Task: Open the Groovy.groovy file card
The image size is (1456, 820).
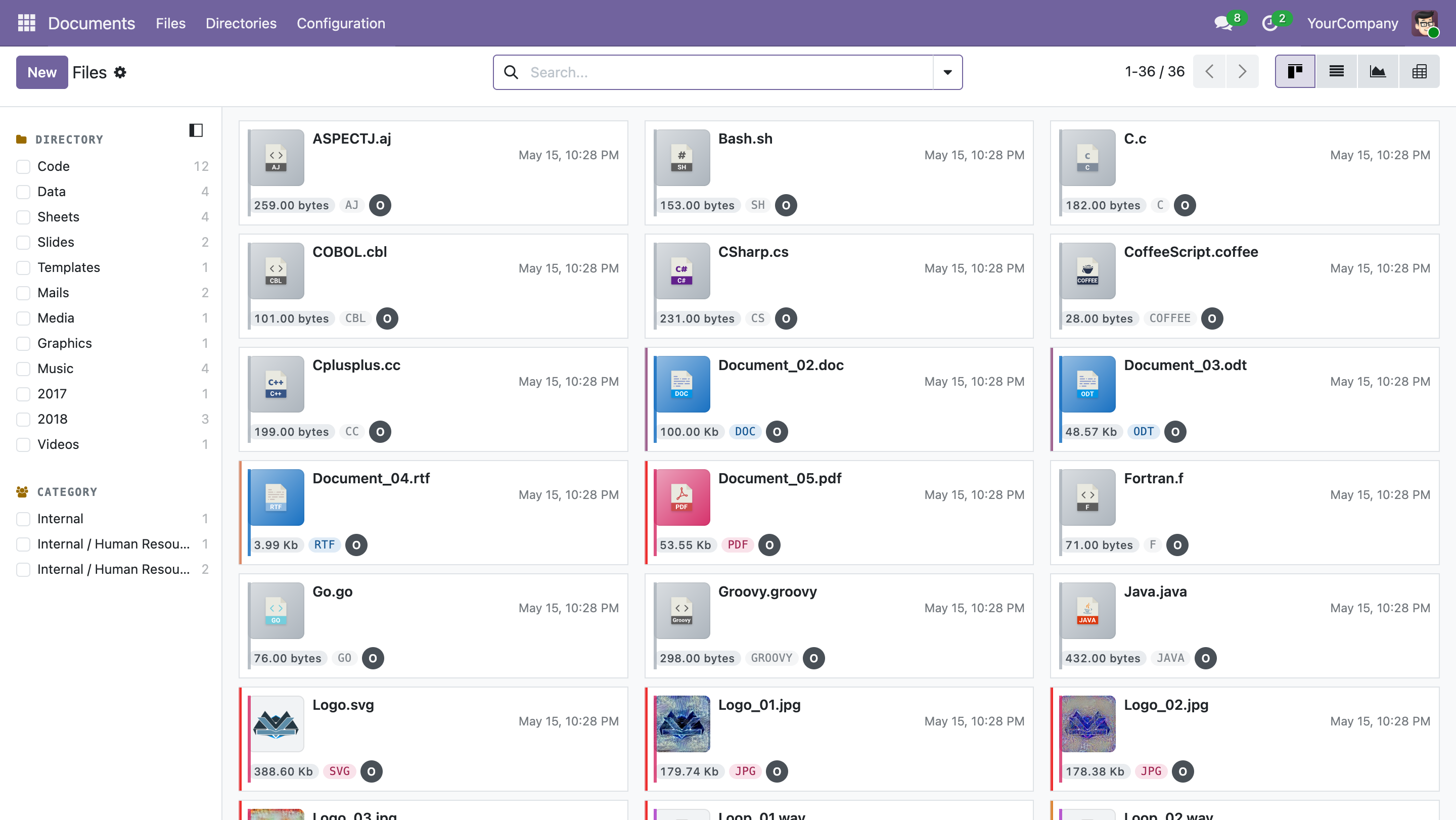Action: [839, 625]
